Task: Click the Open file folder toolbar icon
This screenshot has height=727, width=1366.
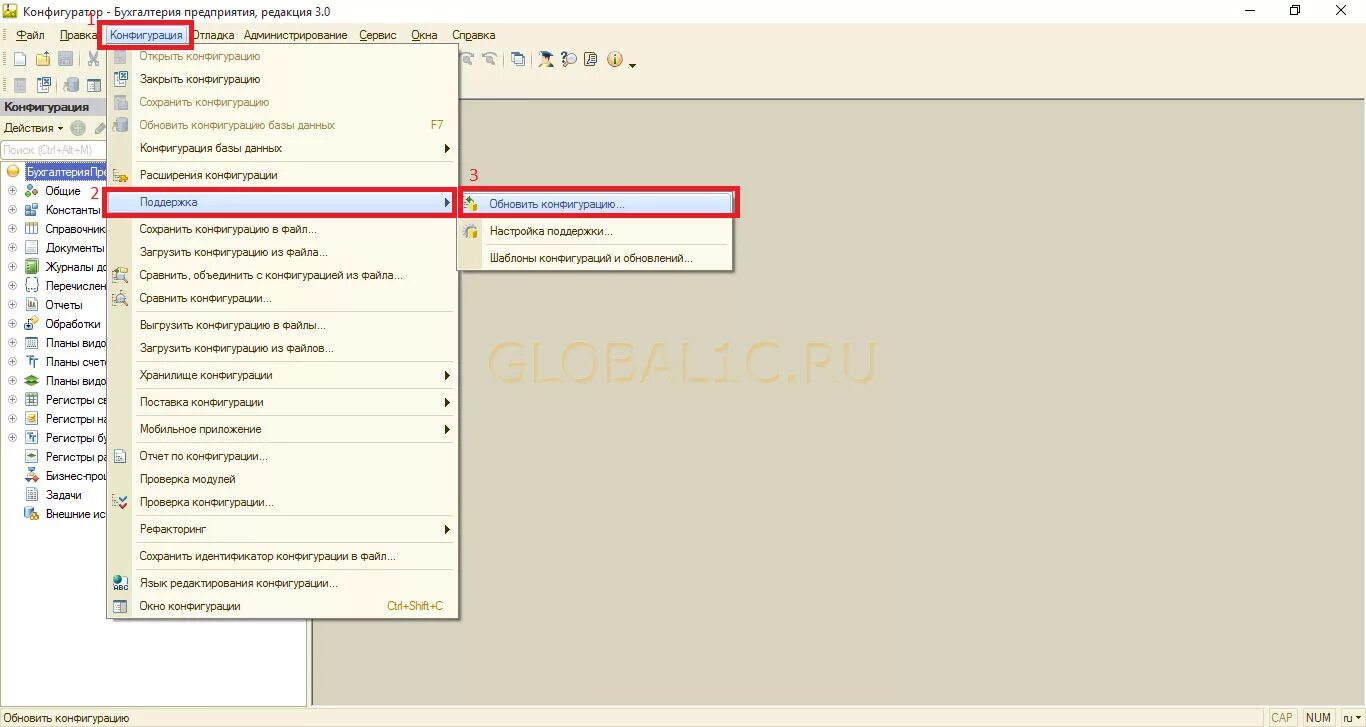Action: (x=43, y=59)
